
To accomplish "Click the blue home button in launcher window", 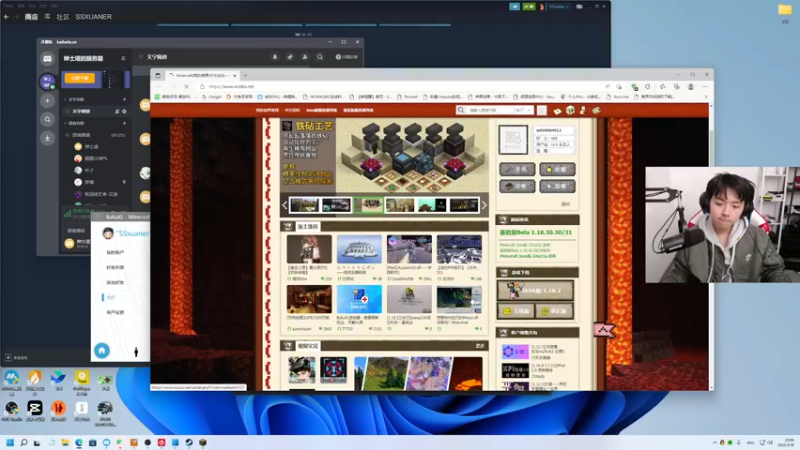I will click(x=102, y=351).
